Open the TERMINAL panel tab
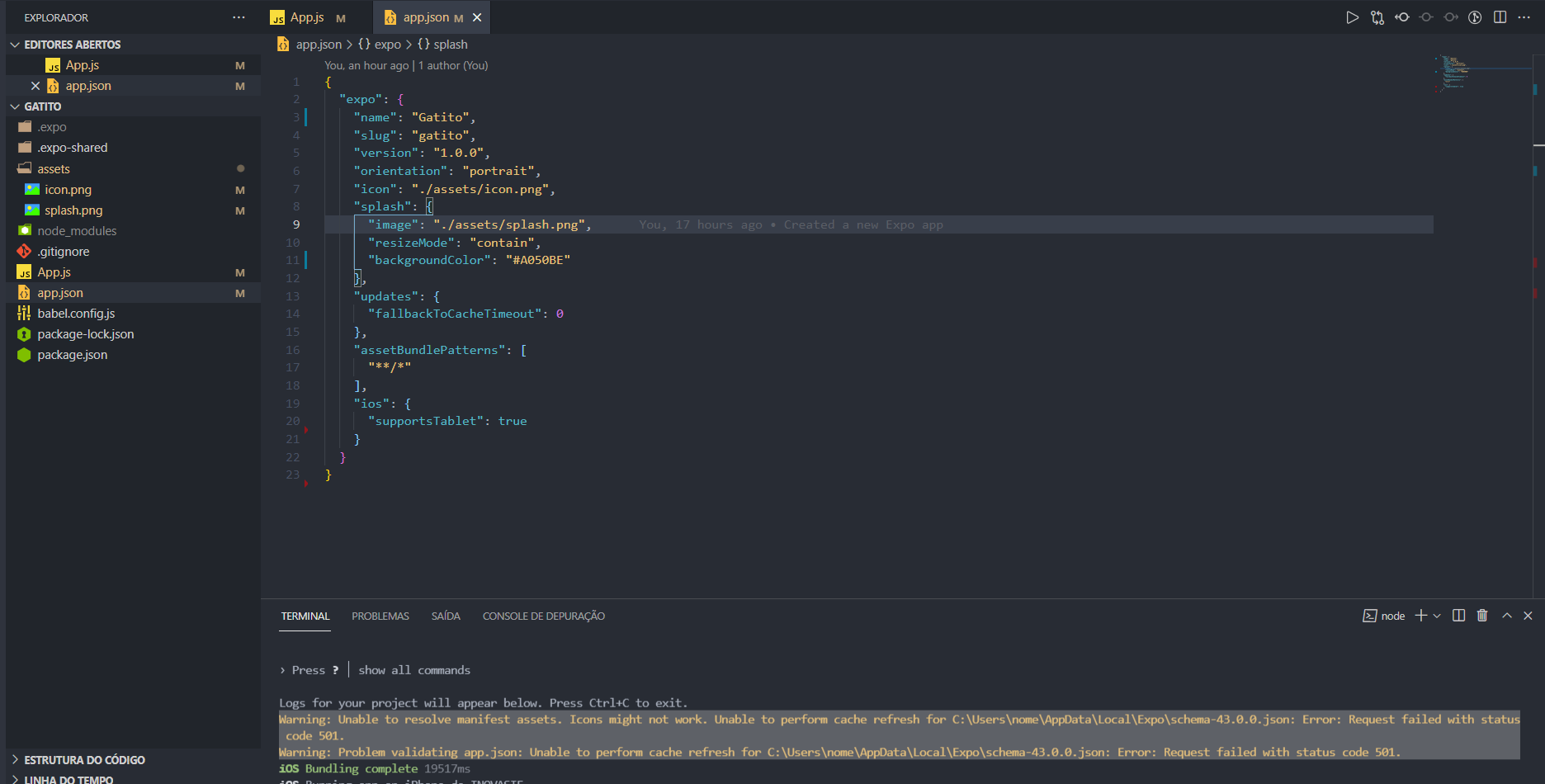1545x784 pixels. 305,616
